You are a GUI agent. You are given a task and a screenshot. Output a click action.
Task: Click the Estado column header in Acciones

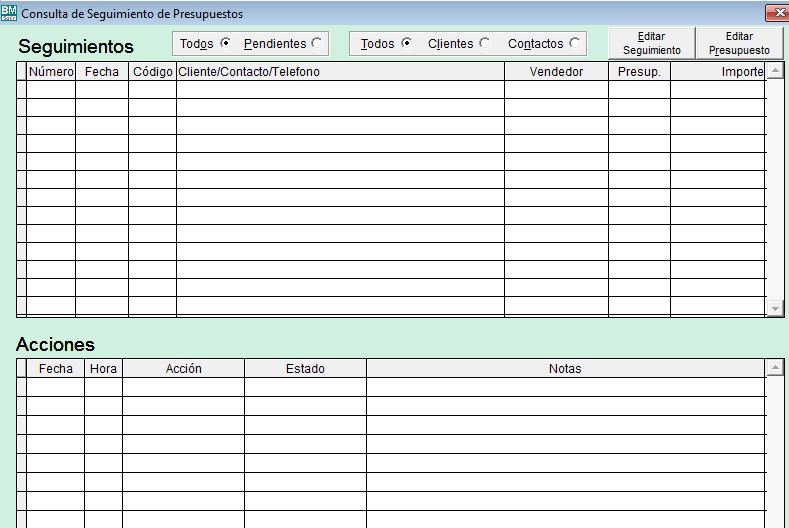305,369
